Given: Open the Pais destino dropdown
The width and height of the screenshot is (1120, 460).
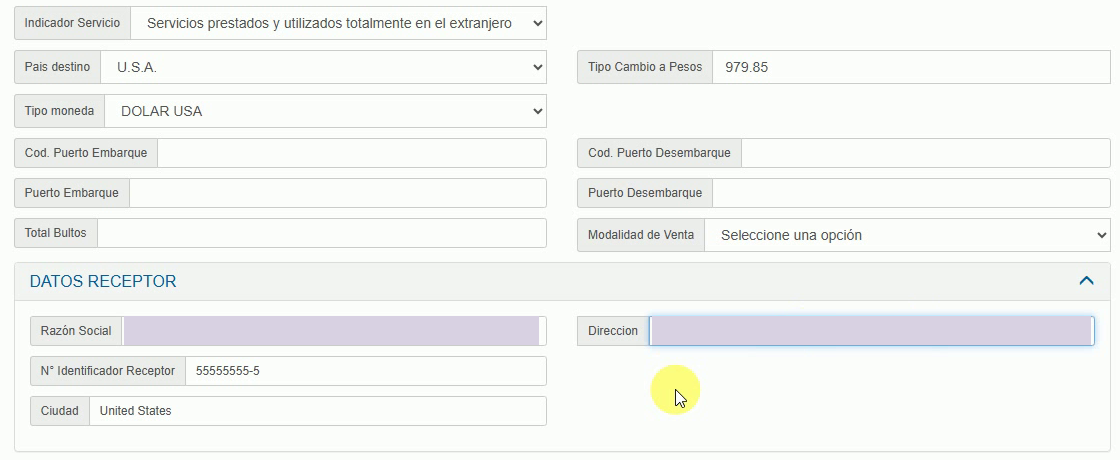Looking at the screenshot, I should [x=323, y=67].
